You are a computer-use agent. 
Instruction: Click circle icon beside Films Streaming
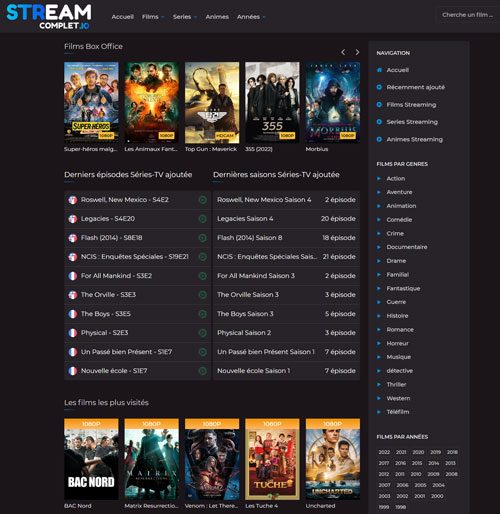(x=379, y=105)
